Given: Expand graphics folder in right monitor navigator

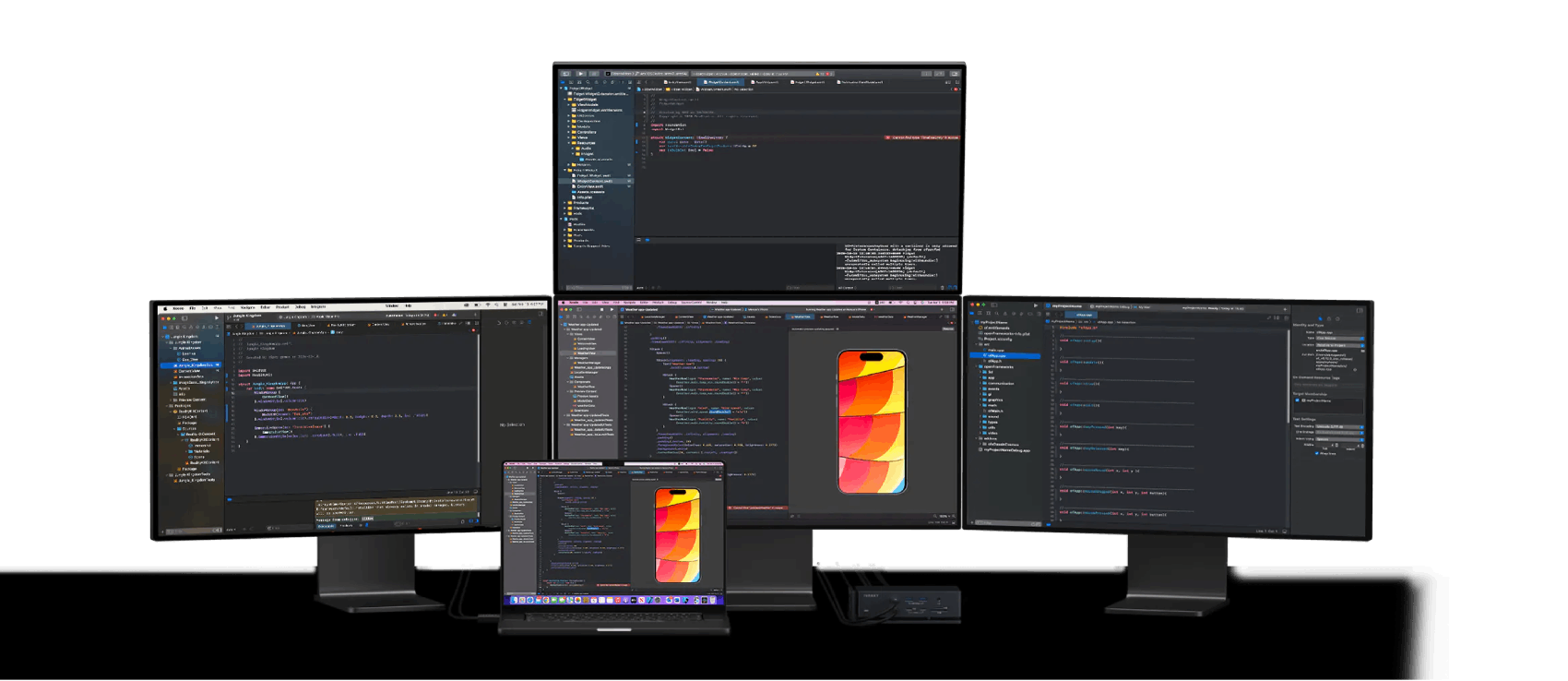Looking at the screenshot, I should (980, 400).
